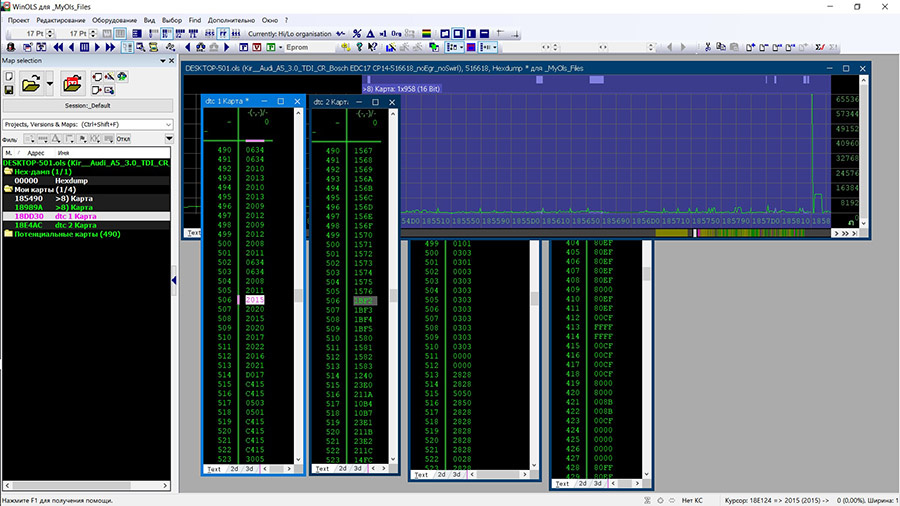This screenshot has width=900, height=506.
Task: Toggle the KK filter button
Action: [95, 139]
